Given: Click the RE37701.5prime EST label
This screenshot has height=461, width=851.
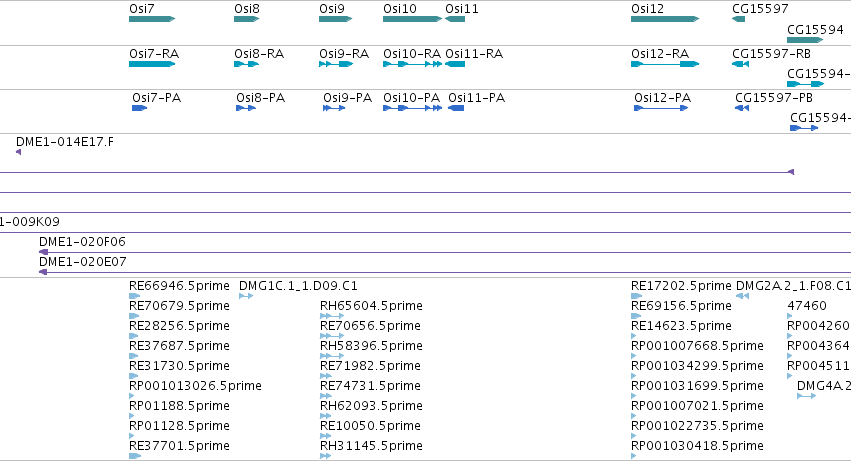Looking at the screenshot, I should [x=179, y=446].
